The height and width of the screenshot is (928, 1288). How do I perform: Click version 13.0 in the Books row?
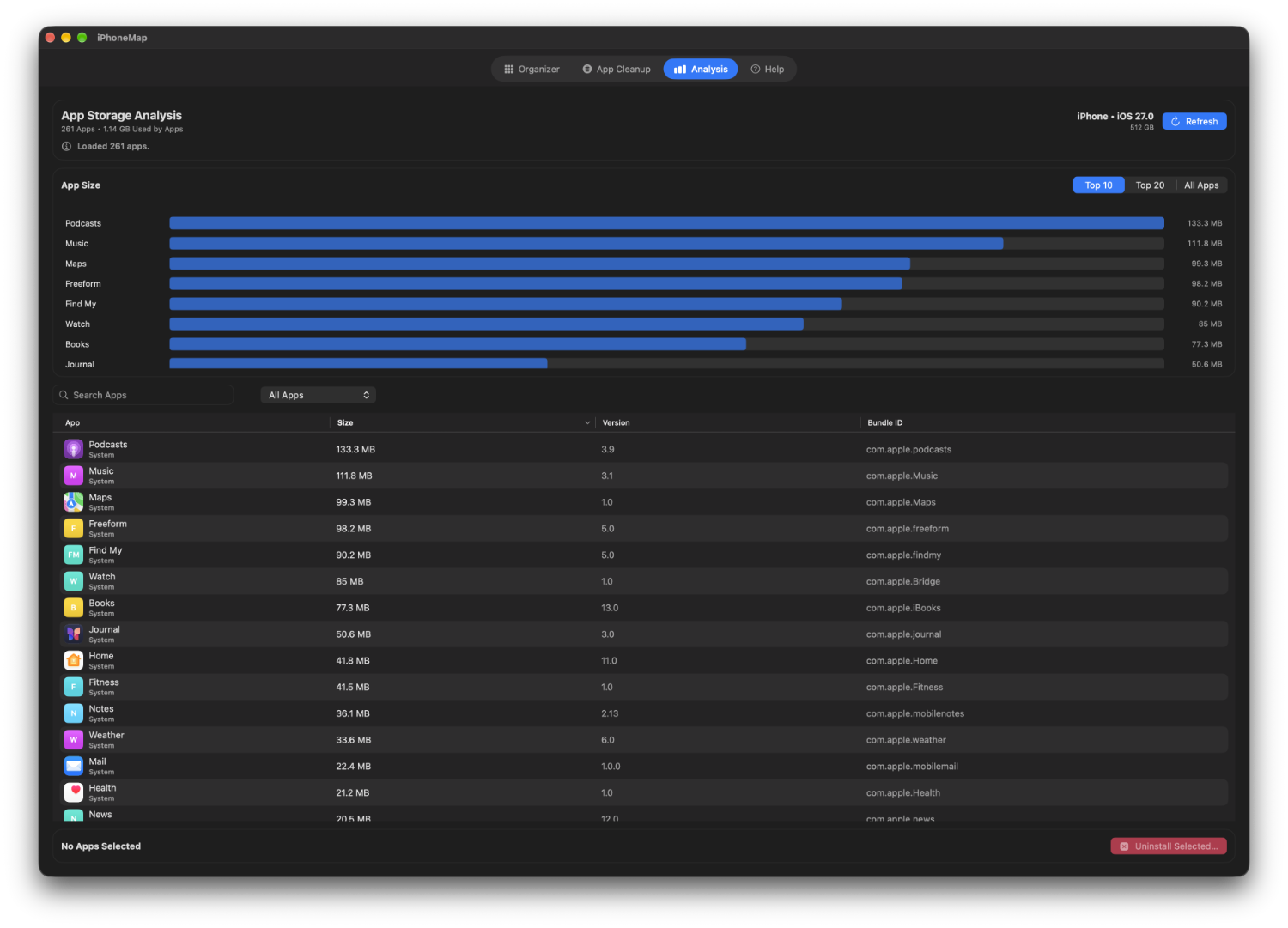pos(610,608)
